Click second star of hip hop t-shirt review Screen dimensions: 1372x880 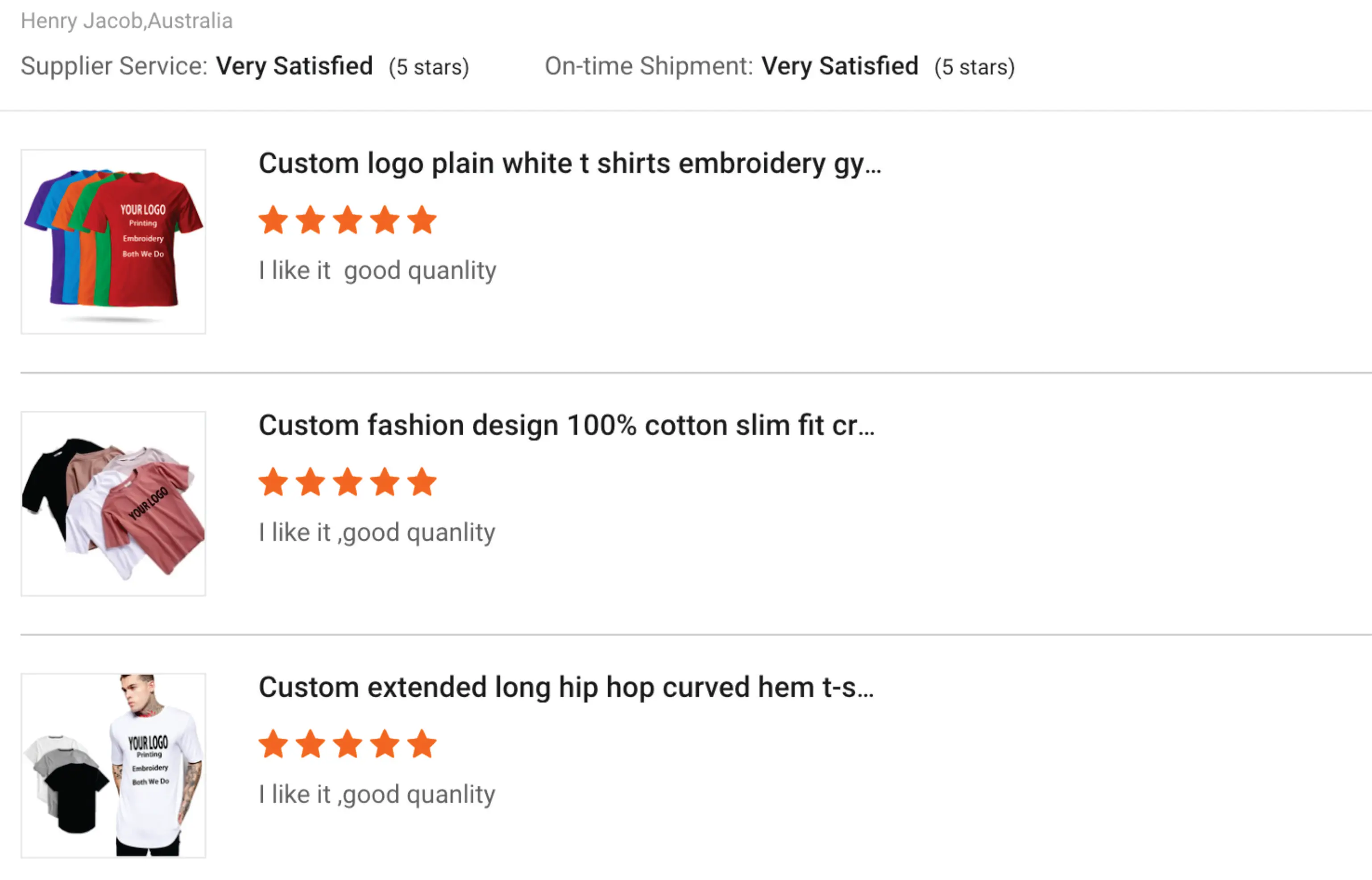311,744
